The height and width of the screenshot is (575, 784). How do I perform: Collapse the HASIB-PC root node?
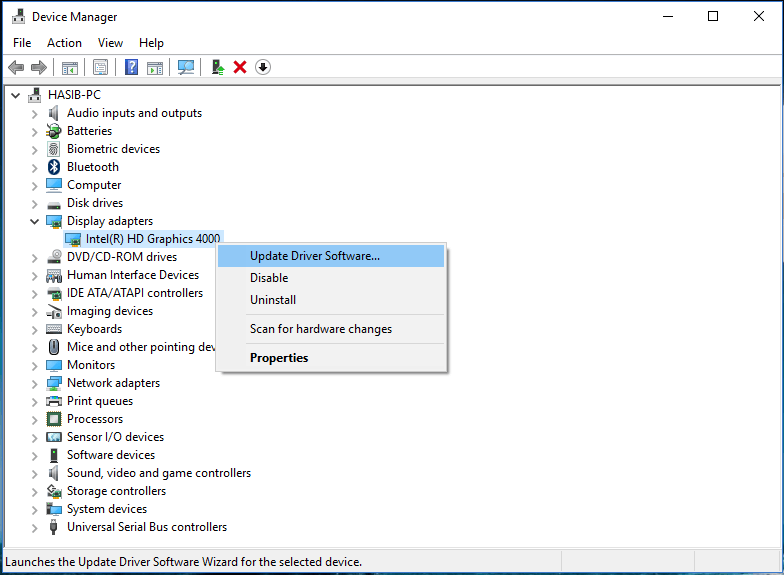[16, 95]
